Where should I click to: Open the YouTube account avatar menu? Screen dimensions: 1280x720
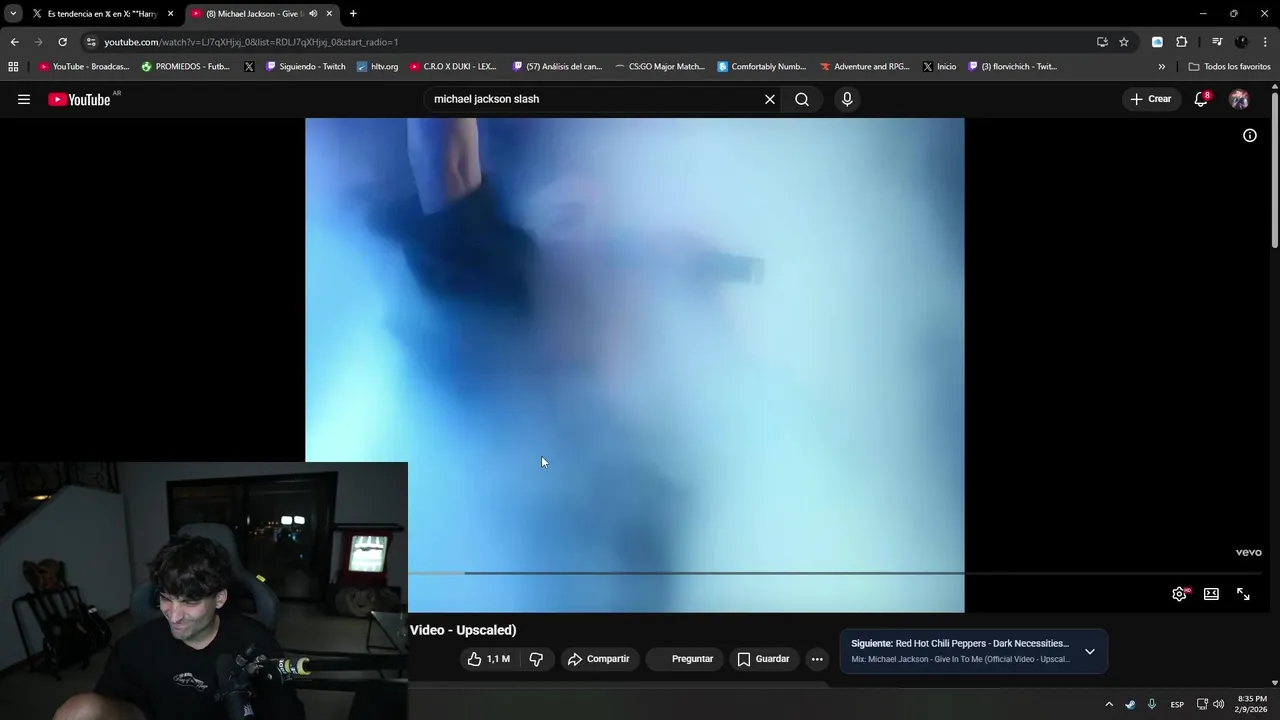point(1239,99)
